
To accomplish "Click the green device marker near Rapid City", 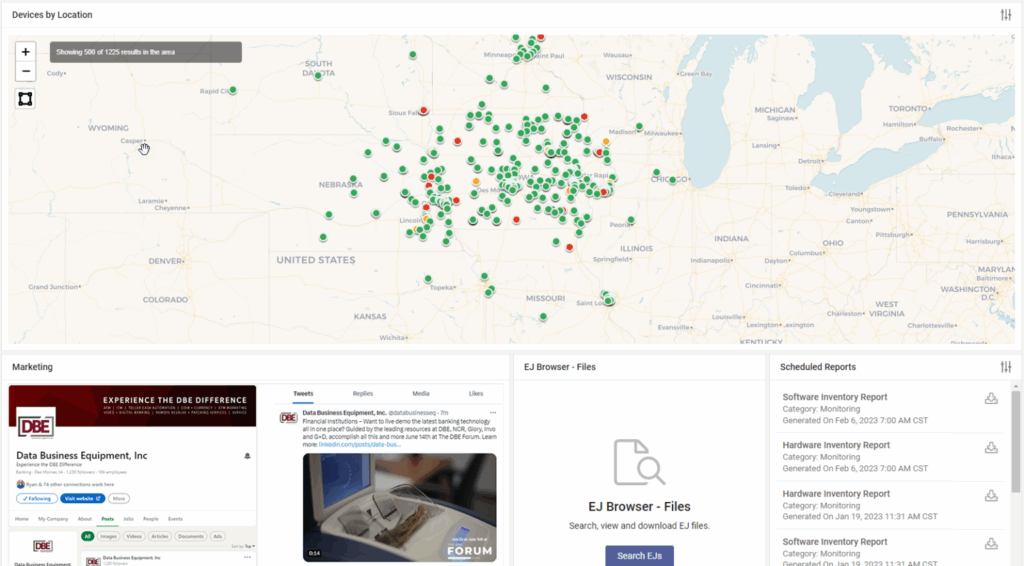I will [x=232, y=90].
